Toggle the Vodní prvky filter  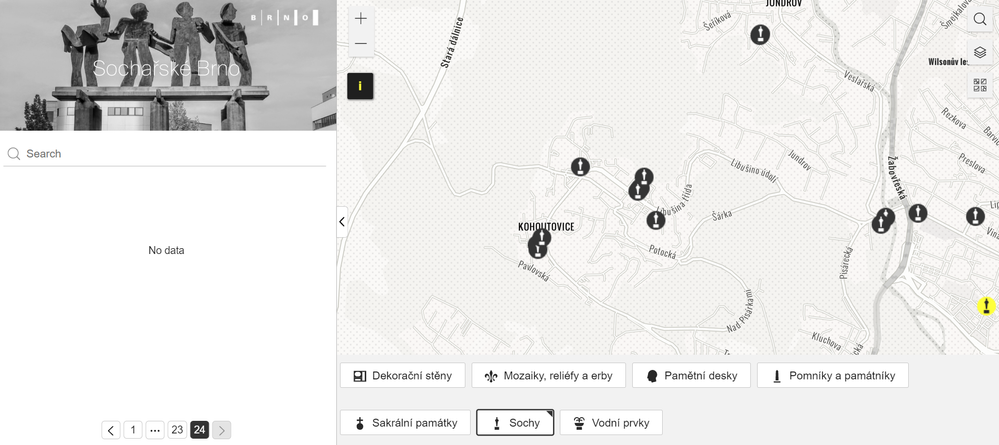click(x=610, y=423)
